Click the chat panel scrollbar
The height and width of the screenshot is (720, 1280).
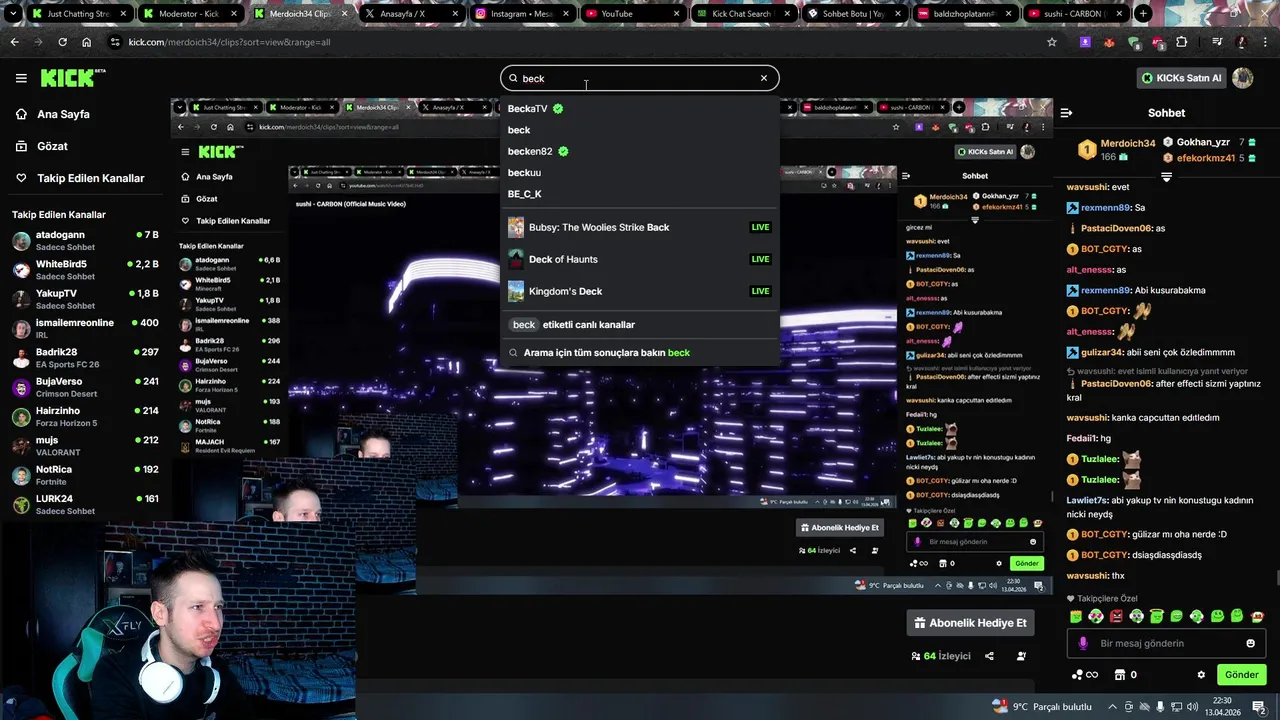click(x=1276, y=577)
